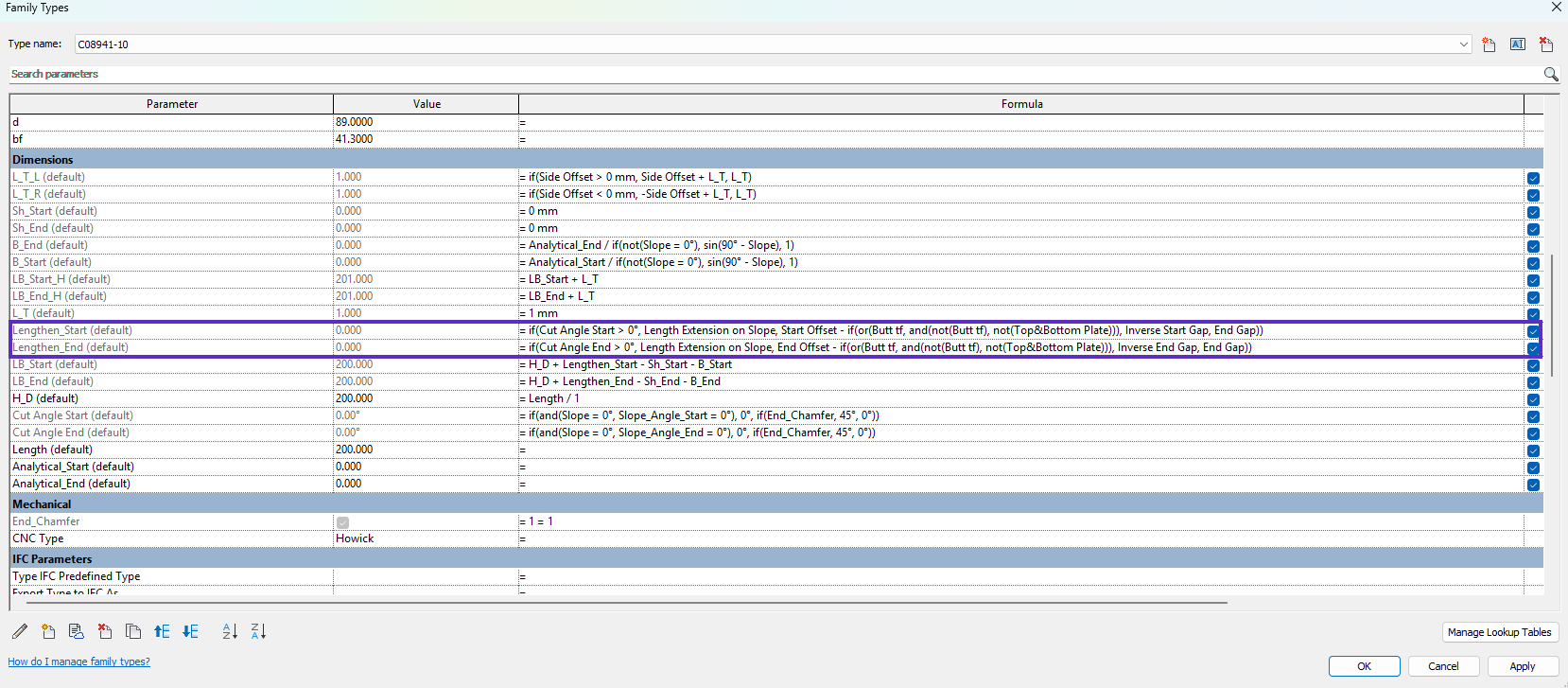
Task: Open the Type name dropdown list
Action: click(x=1463, y=44)
